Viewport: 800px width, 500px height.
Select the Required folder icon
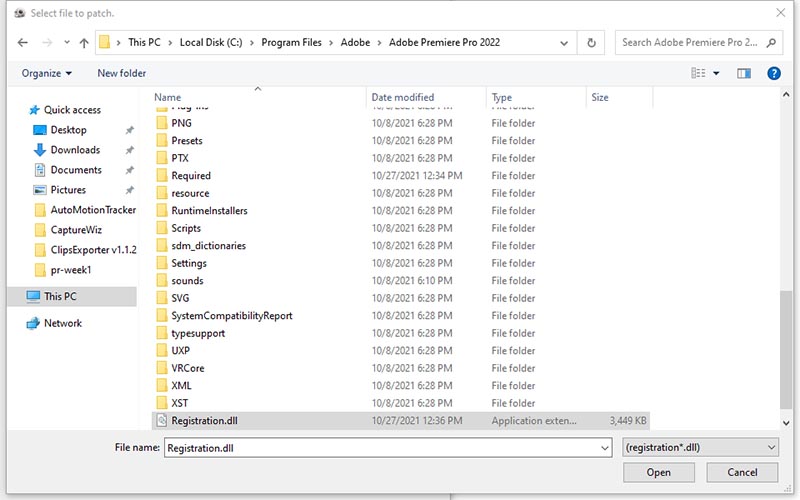162,176
